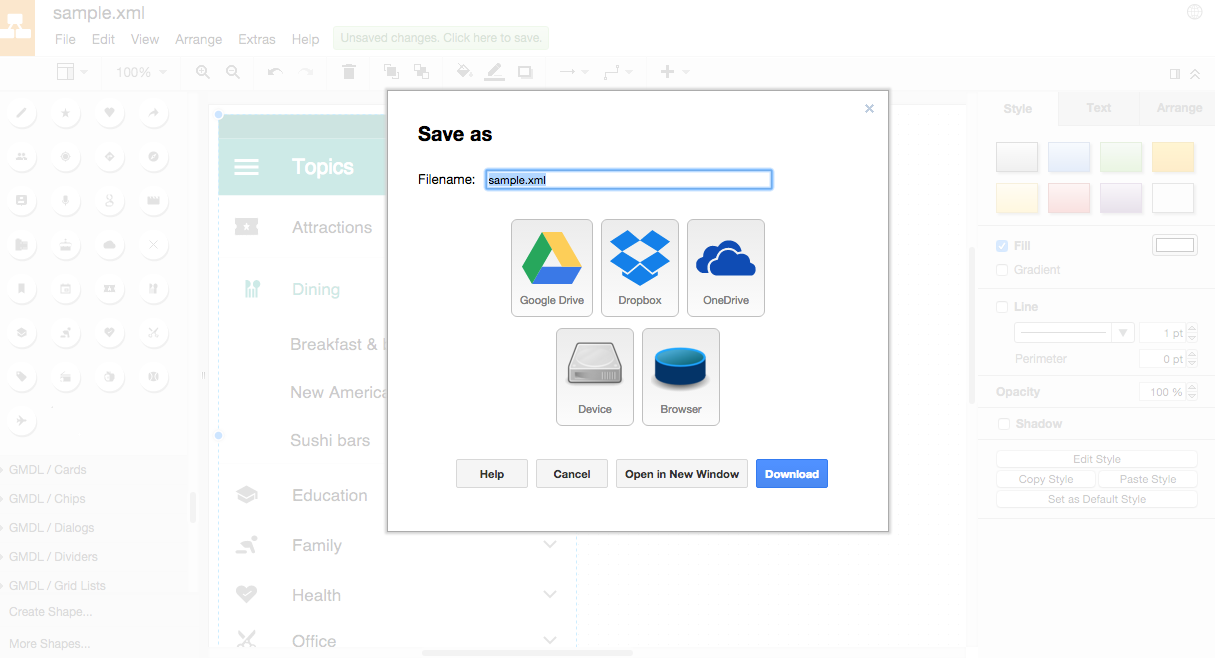
Task: Open the Help menu in menu bar
Action: (x=306, y=39)
